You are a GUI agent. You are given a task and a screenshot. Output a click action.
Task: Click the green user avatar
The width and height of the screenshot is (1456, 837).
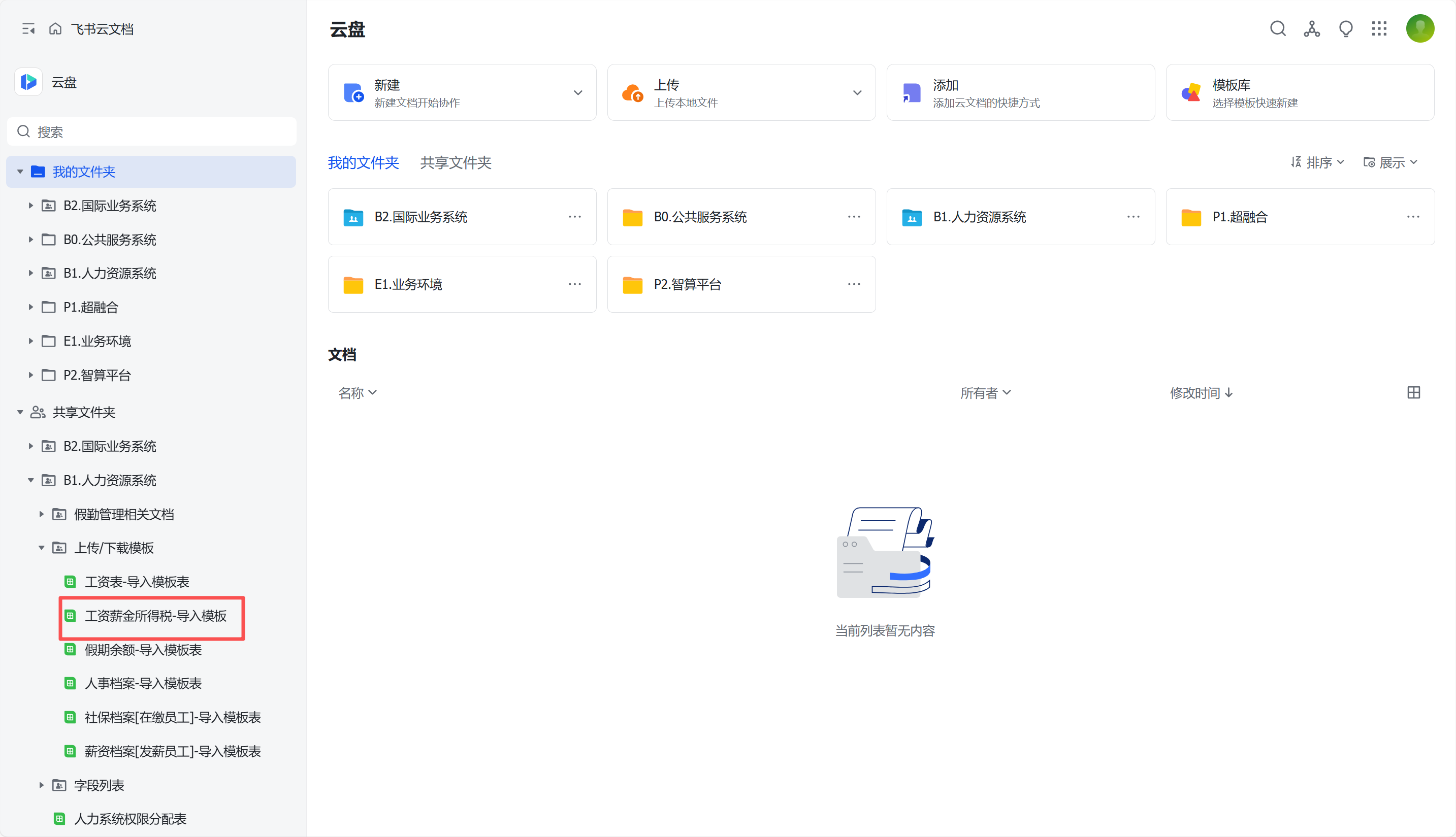click(x=1419, y=29)
